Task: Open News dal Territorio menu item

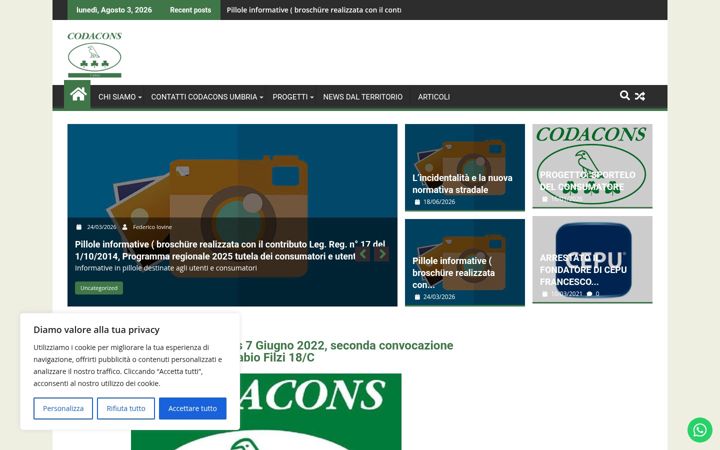Action: (x=363, y=97)
